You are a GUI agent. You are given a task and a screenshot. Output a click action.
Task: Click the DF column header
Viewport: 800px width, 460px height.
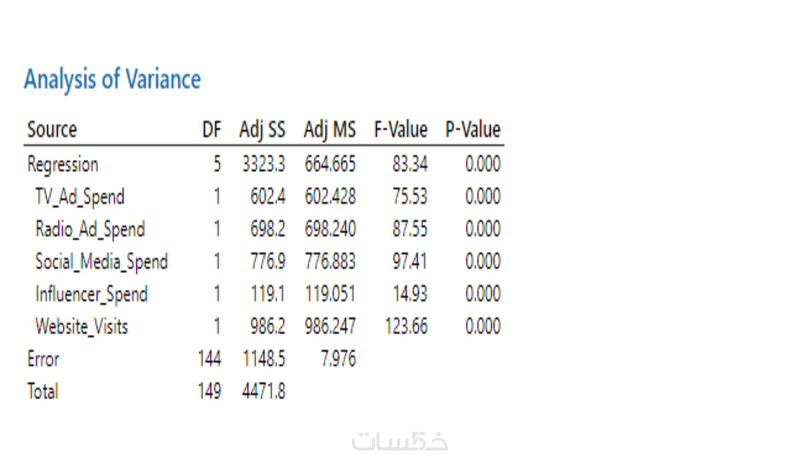coord(210,130)
